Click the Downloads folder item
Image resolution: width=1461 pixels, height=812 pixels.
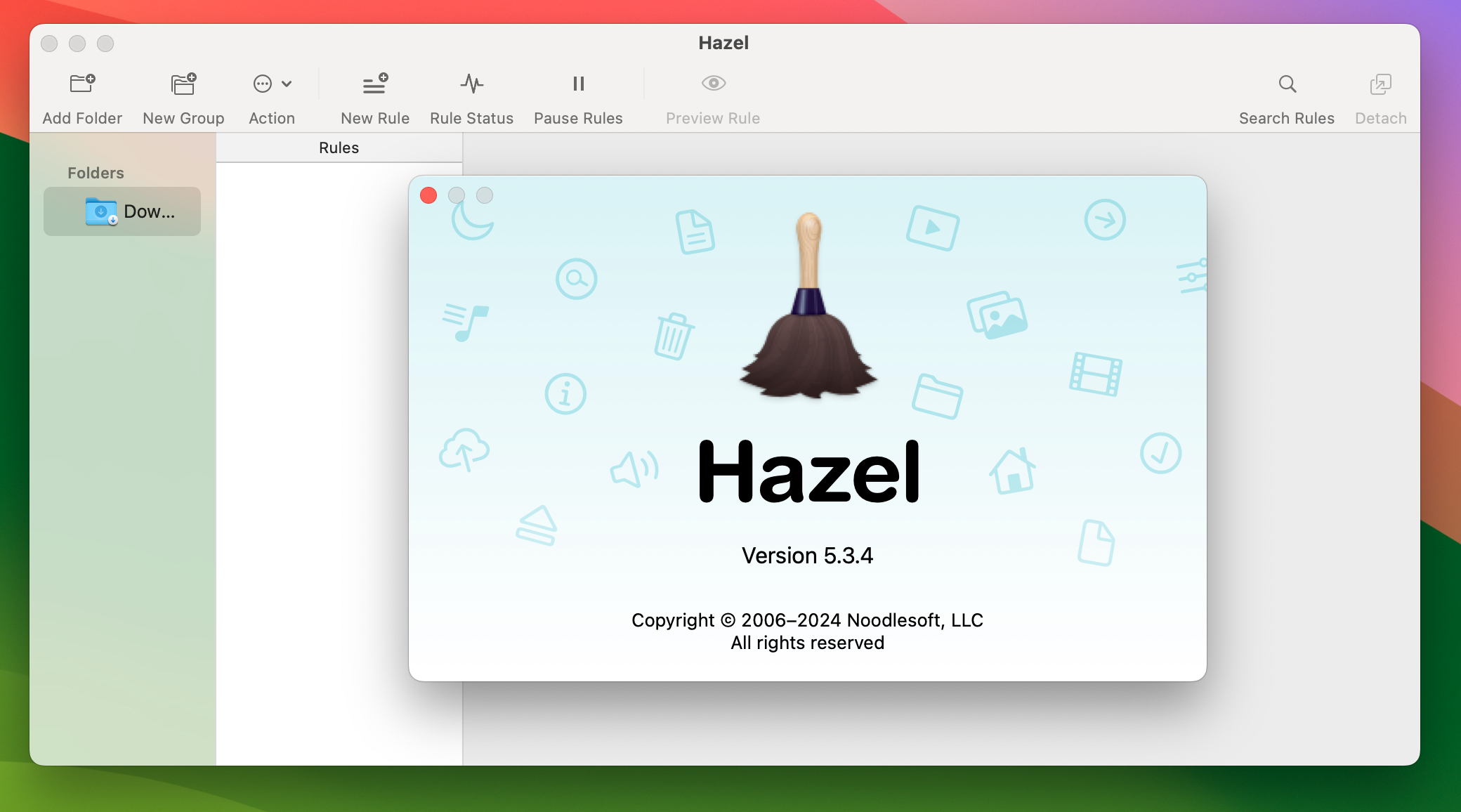(124, 211)
